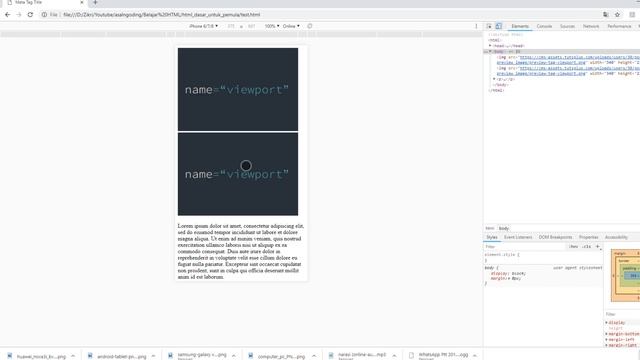Switch to the Performance tab
The height and width of the screenshot is (360, 640).
tap(619, 26)
